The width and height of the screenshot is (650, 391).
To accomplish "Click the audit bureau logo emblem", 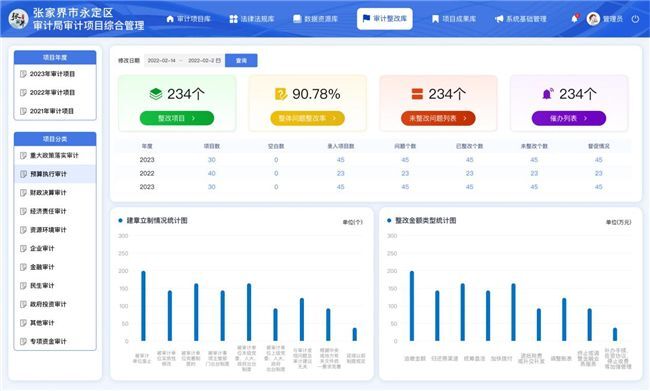I will coord(18,19).
